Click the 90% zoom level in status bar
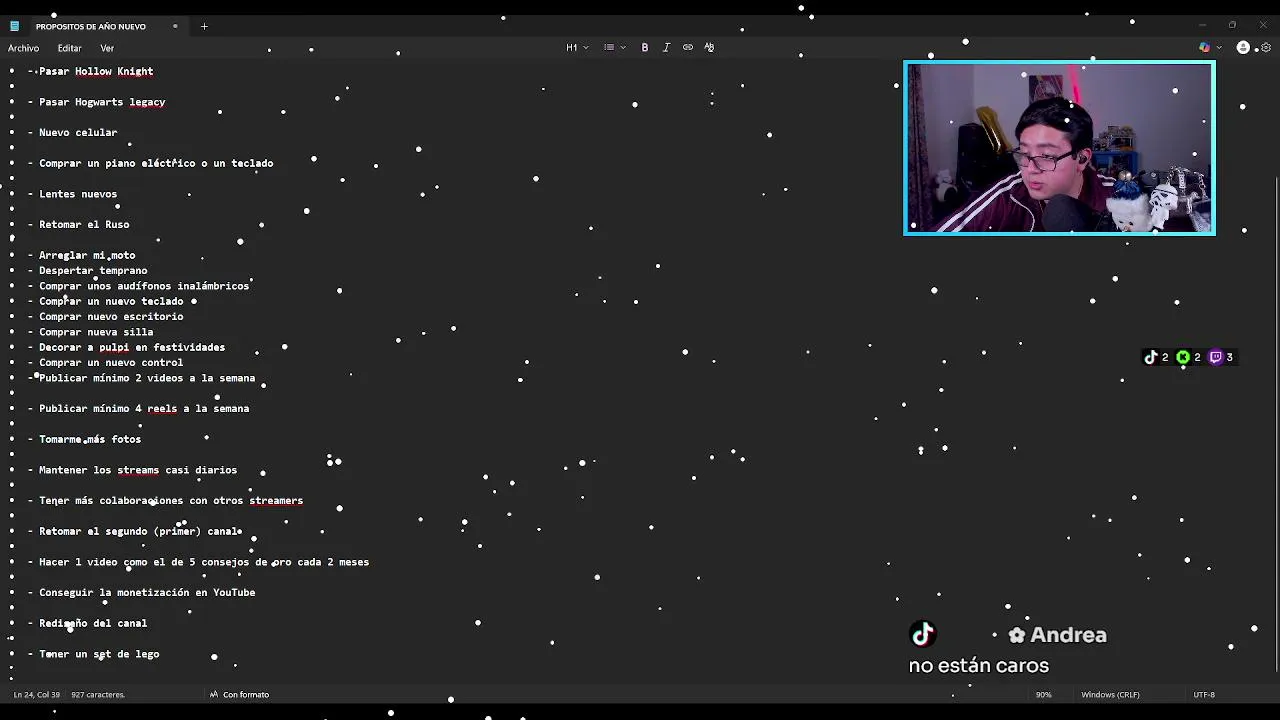 point(1043,694)
